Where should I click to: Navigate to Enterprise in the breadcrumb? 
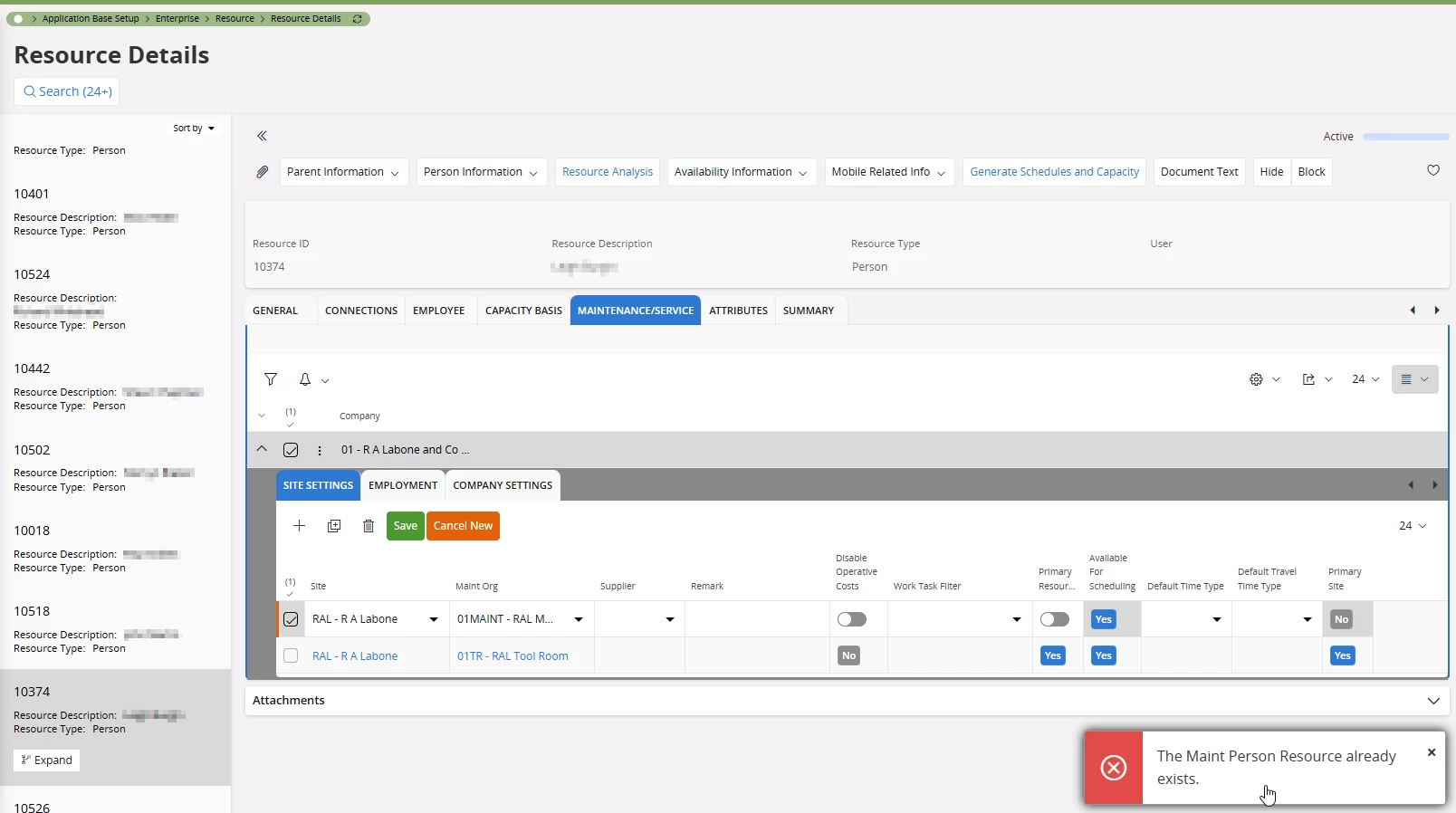tap(177, 18)
